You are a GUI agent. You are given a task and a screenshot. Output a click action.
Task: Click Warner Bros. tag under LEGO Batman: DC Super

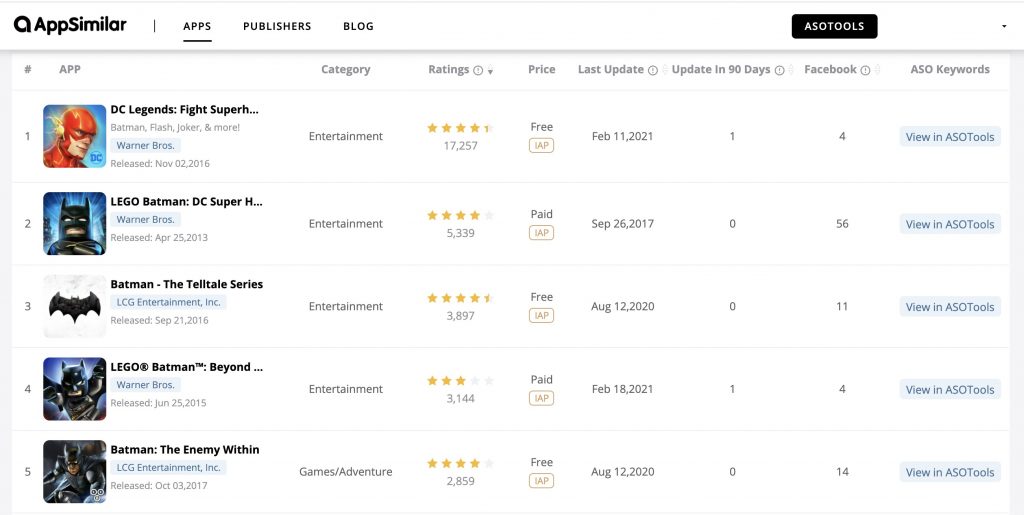point(146,219)
